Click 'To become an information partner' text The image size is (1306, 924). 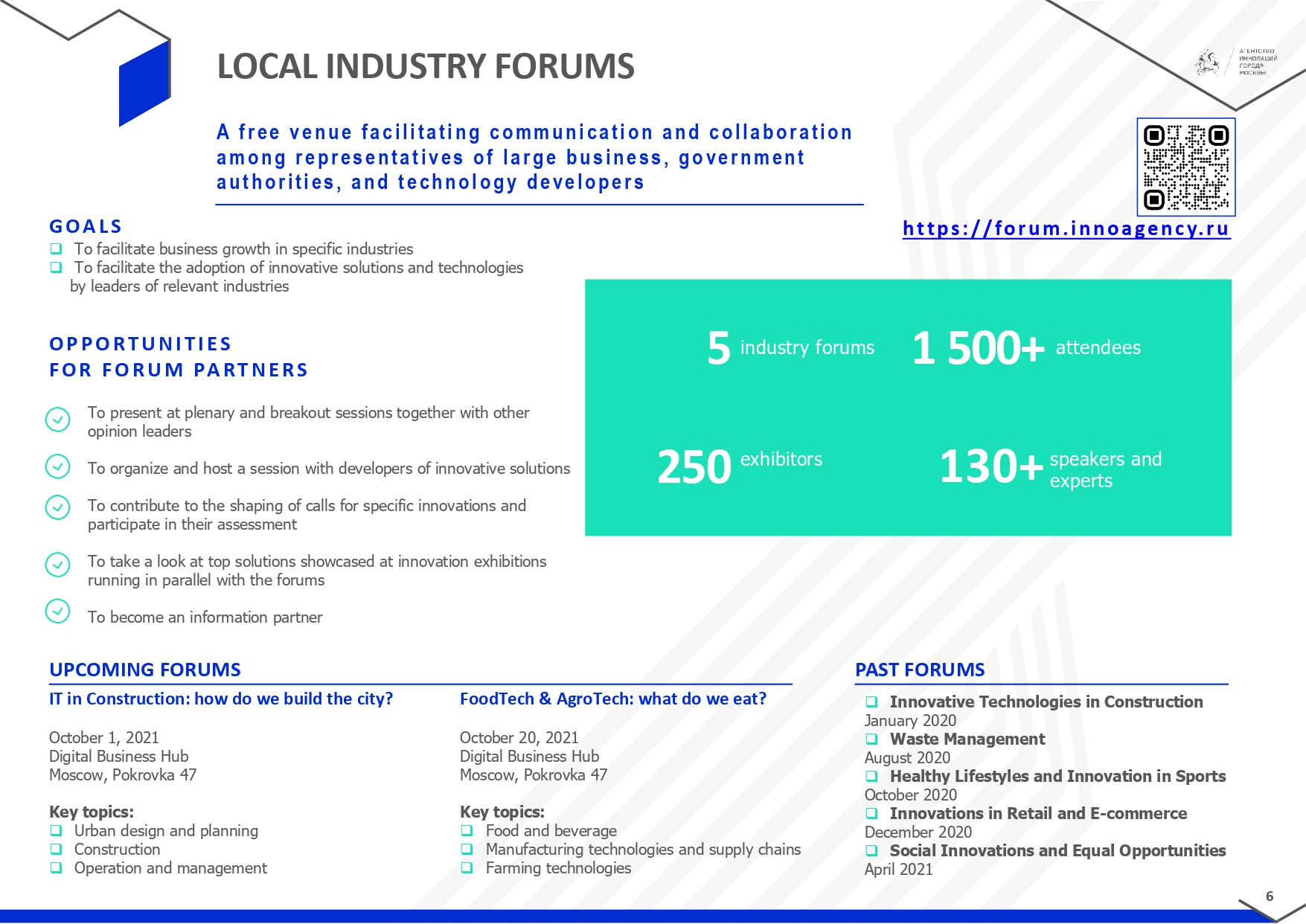click(x=205, y=617)
